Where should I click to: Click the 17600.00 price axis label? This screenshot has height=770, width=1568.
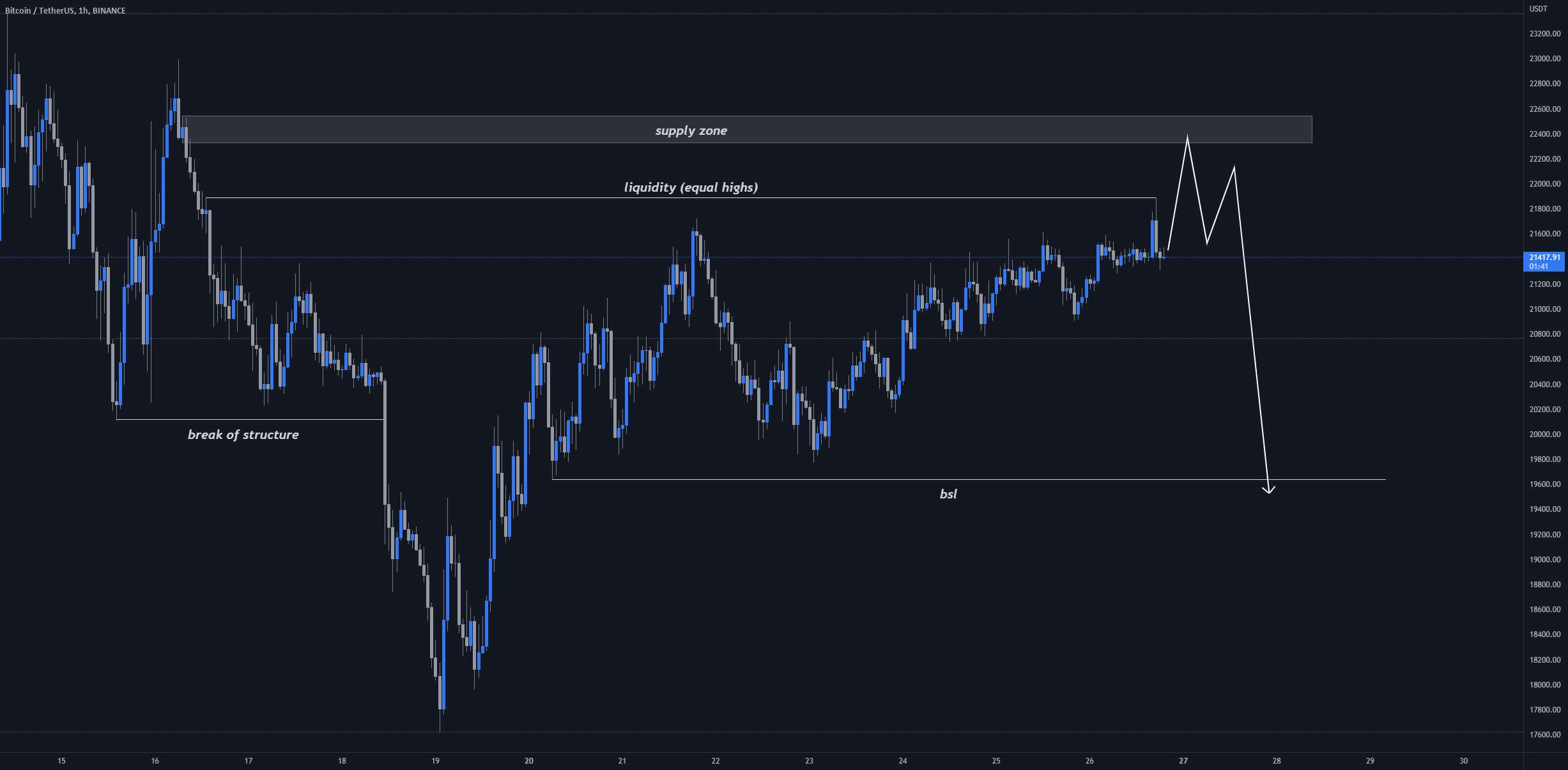click(1545, 735)
